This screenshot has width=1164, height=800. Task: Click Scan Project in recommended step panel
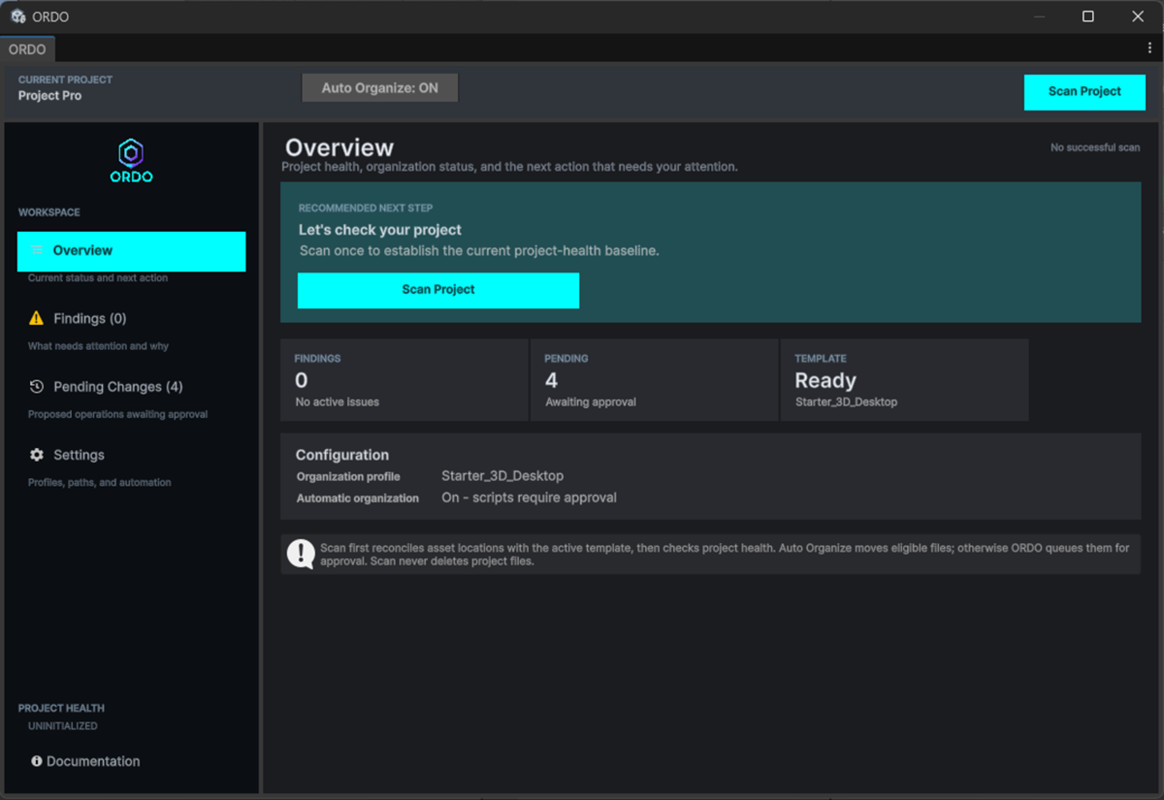(x=438, y=289)
